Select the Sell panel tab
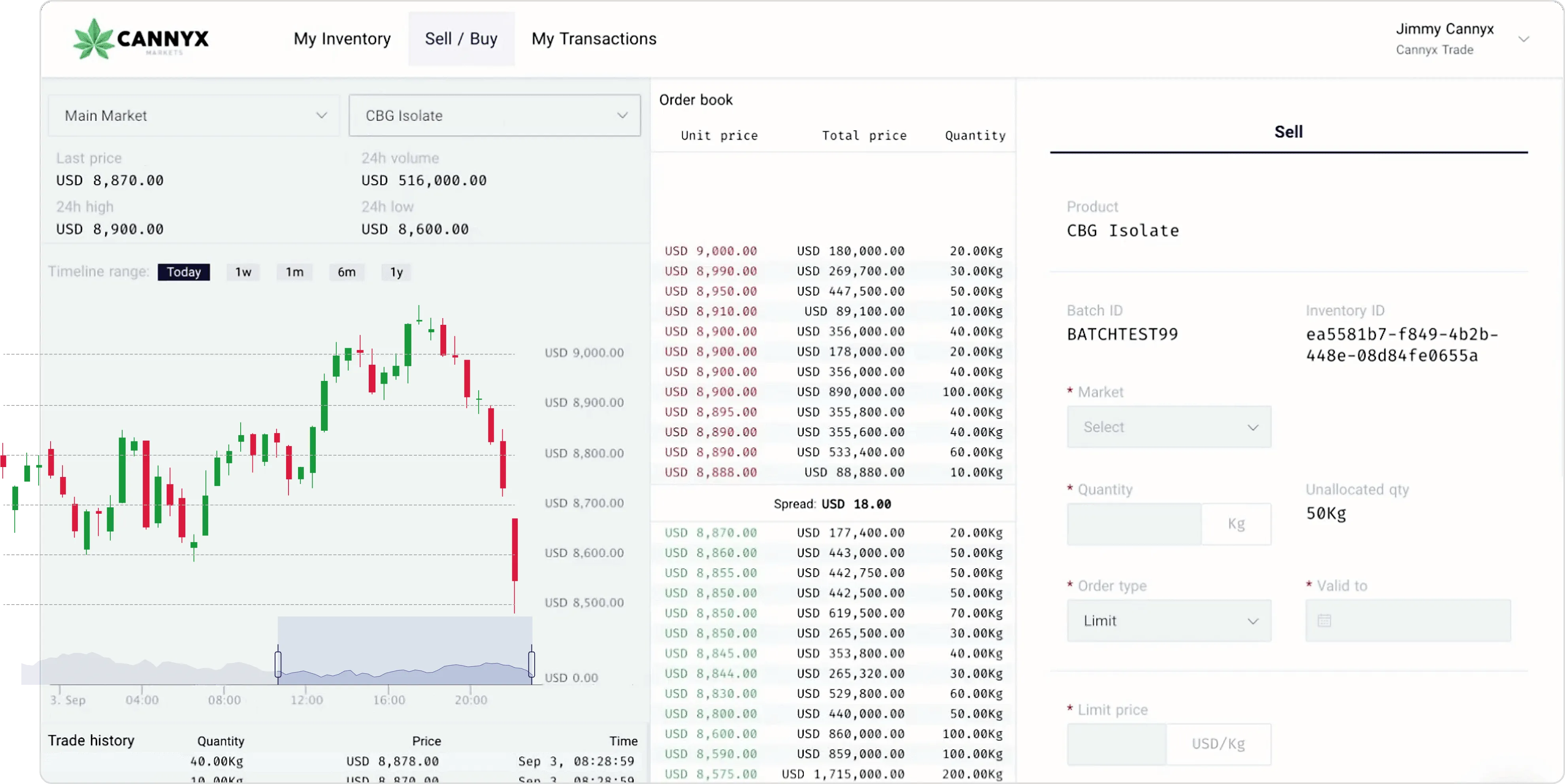The height and width of the screenshot is (784, 1565). pyautogui.click(x=1288, y=132)
